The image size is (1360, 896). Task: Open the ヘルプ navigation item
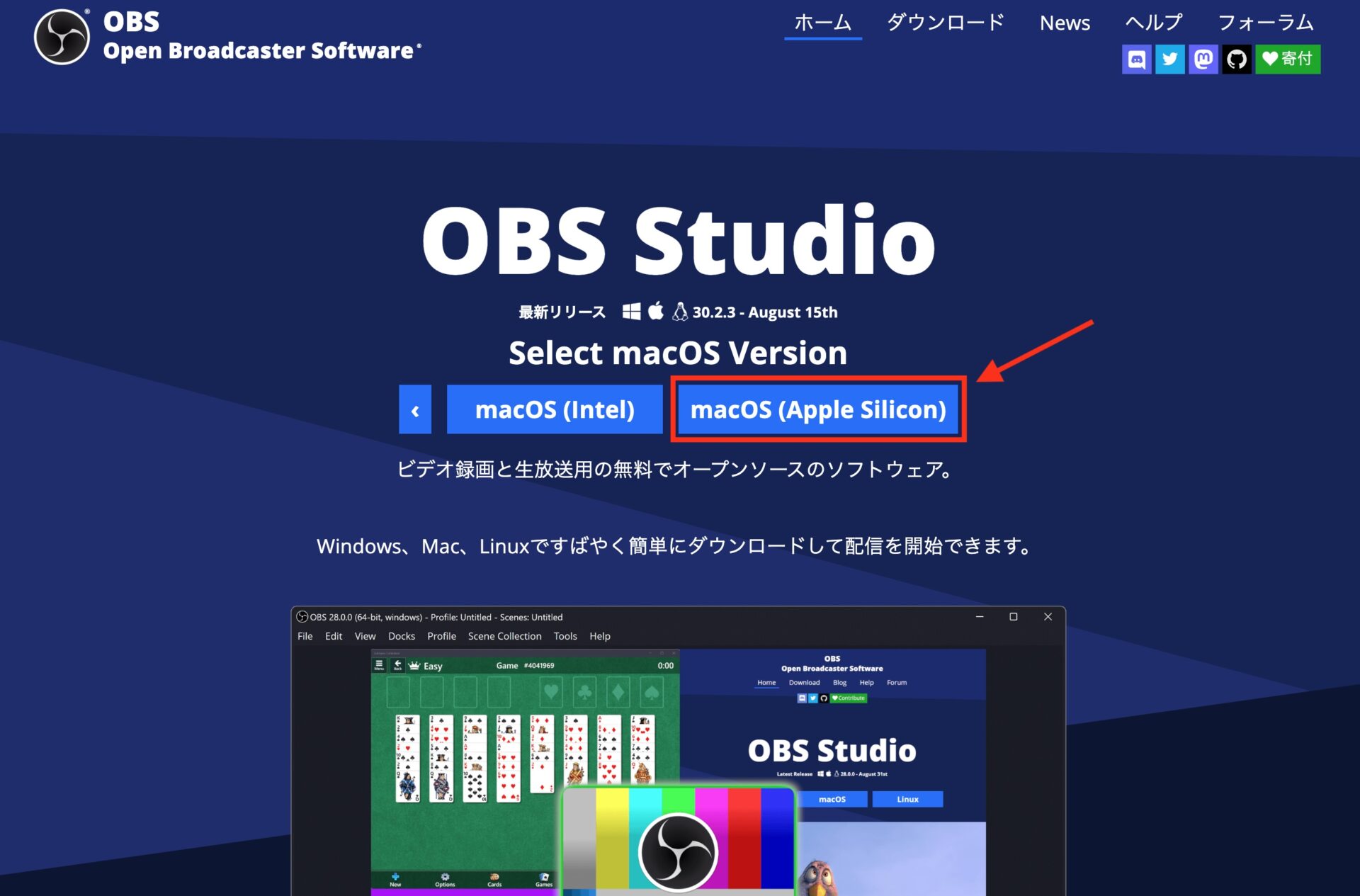pos(1154,23)
